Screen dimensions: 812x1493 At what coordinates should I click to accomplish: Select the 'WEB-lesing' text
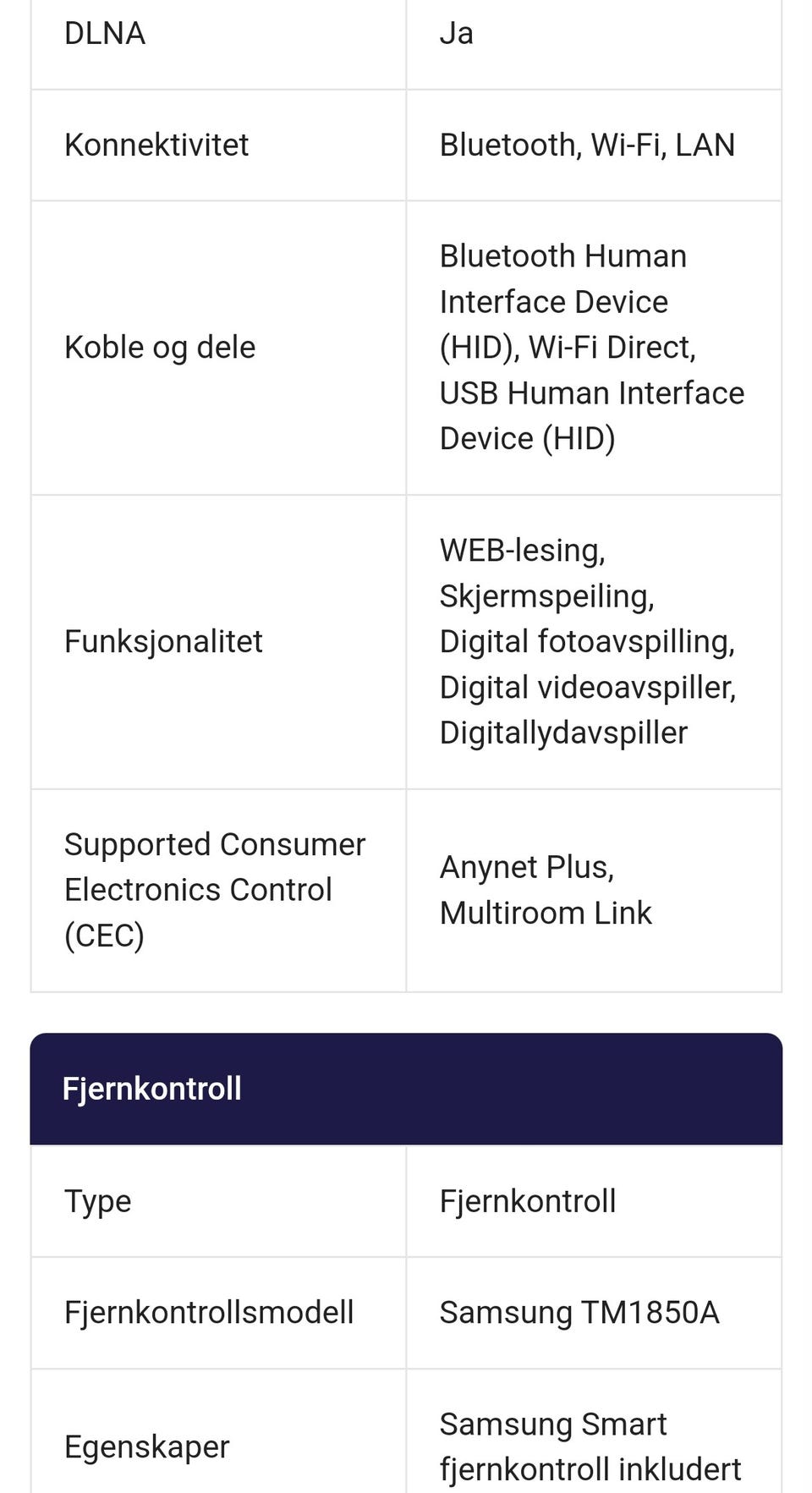[522, 551]
